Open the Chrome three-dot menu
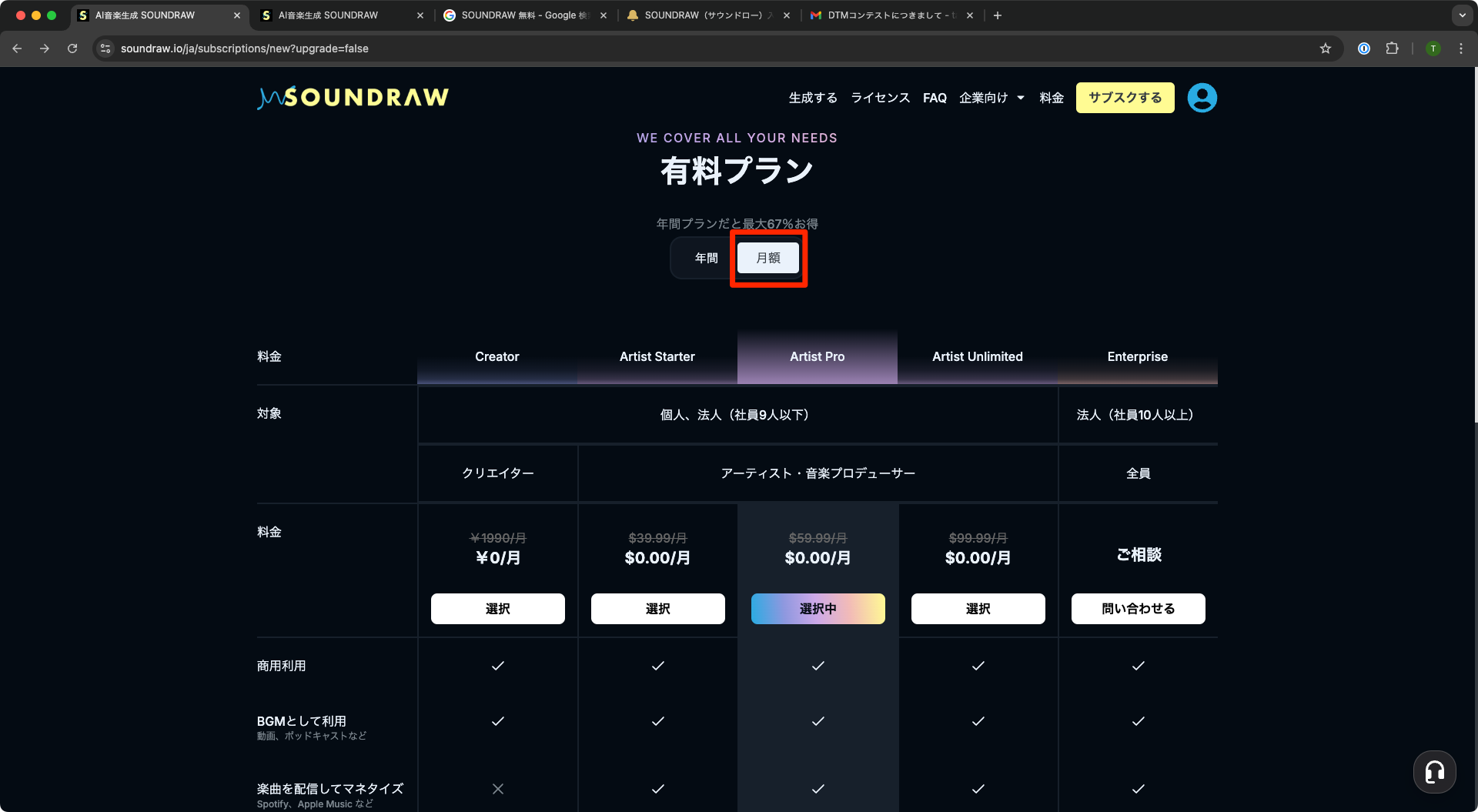Screen dimensions: 1478x812 click(1461, 48)
